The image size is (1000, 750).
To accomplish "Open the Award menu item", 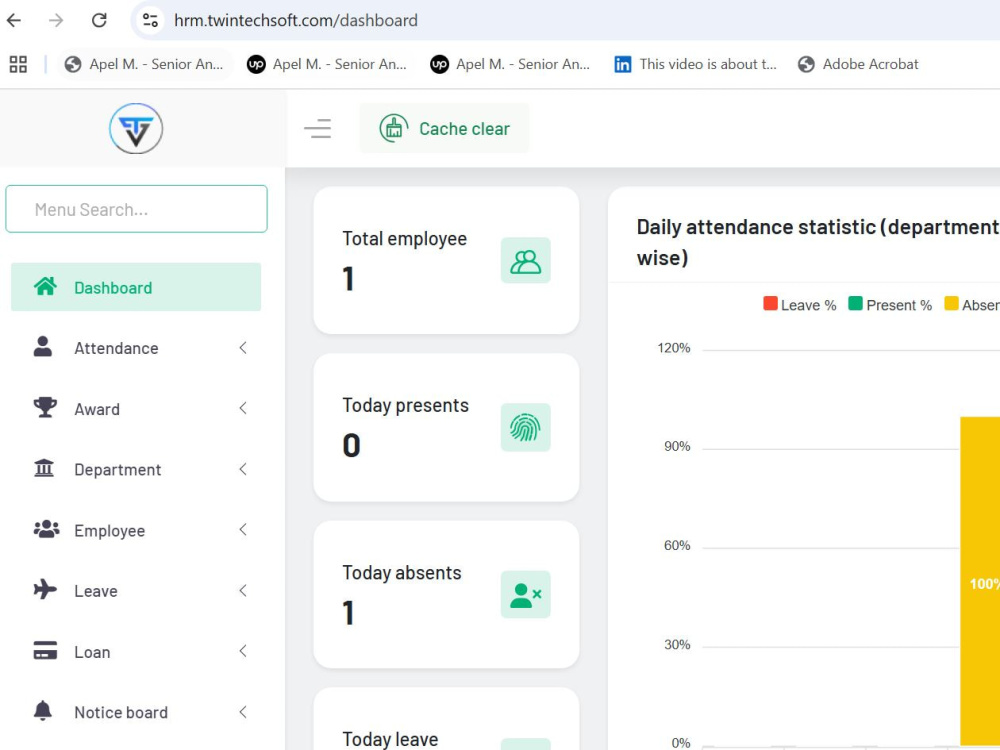I will pyautogui.click(x=136, y=408).
